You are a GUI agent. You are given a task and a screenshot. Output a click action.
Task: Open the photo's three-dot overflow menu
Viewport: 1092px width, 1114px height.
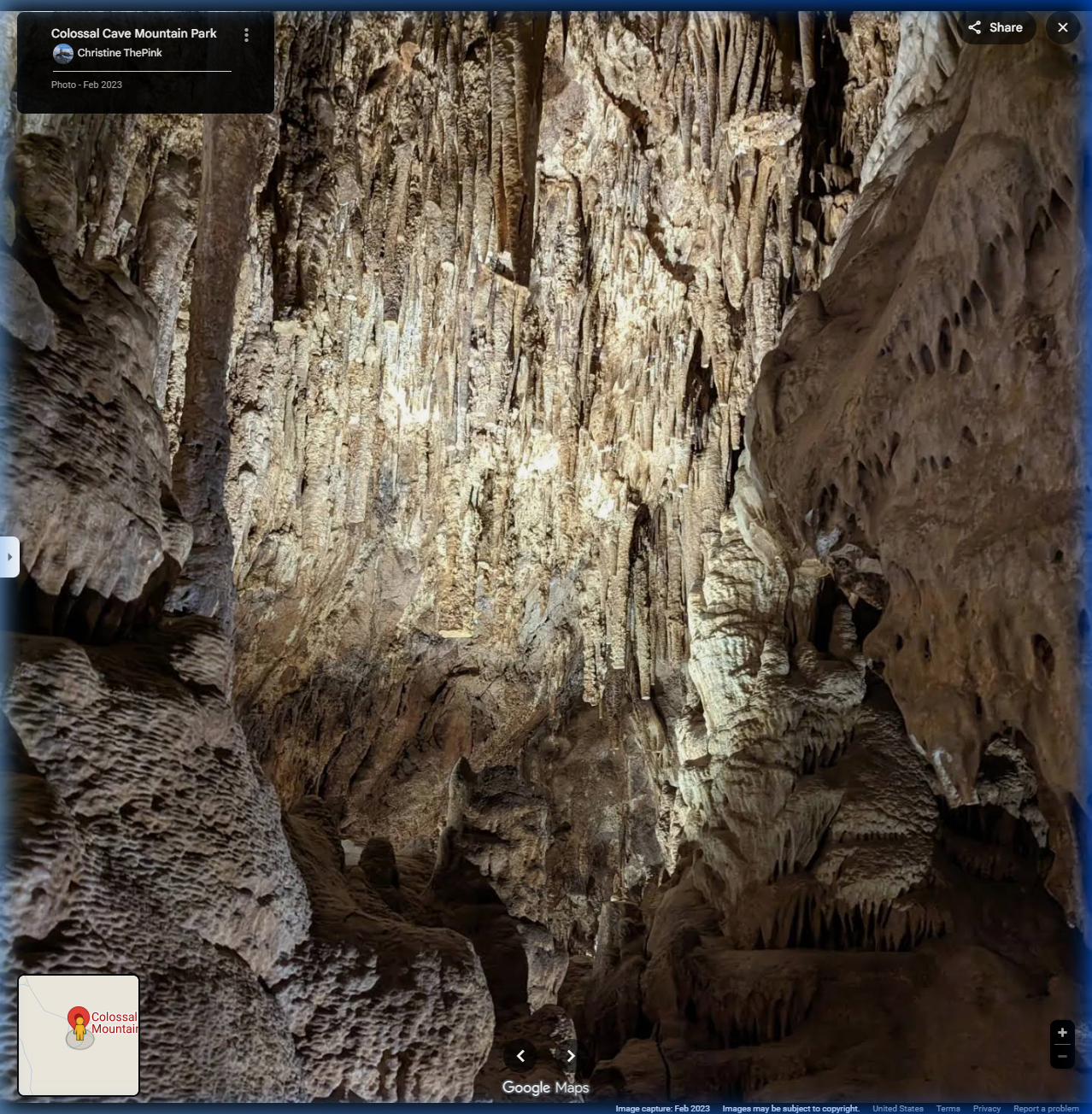pyautogui.click(x=246, y=34)
